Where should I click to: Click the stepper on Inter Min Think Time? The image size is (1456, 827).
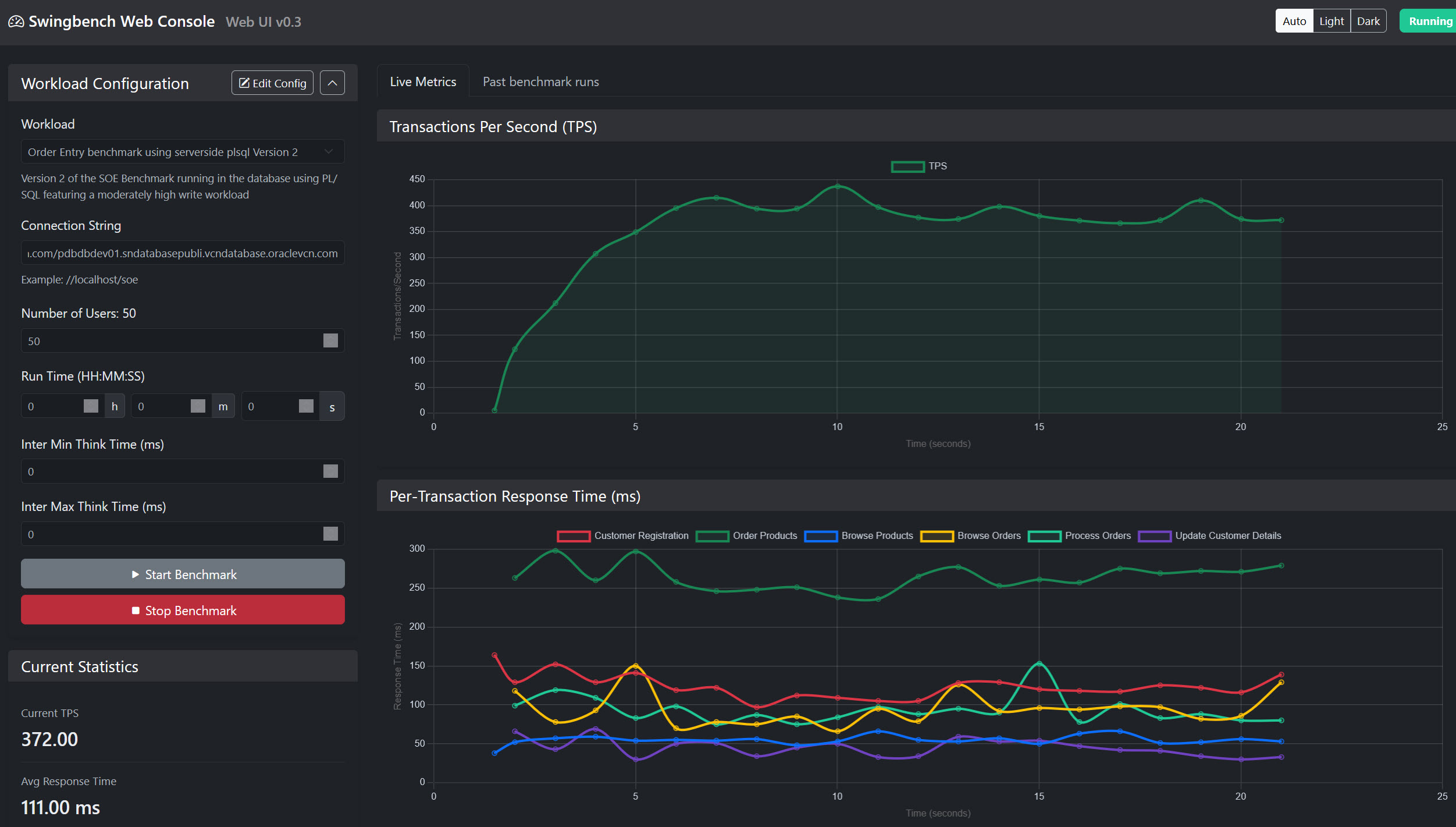click(329, 471)
